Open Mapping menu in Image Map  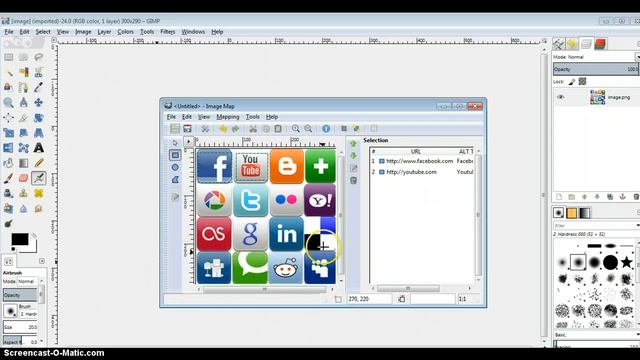[x=228, y=117]
